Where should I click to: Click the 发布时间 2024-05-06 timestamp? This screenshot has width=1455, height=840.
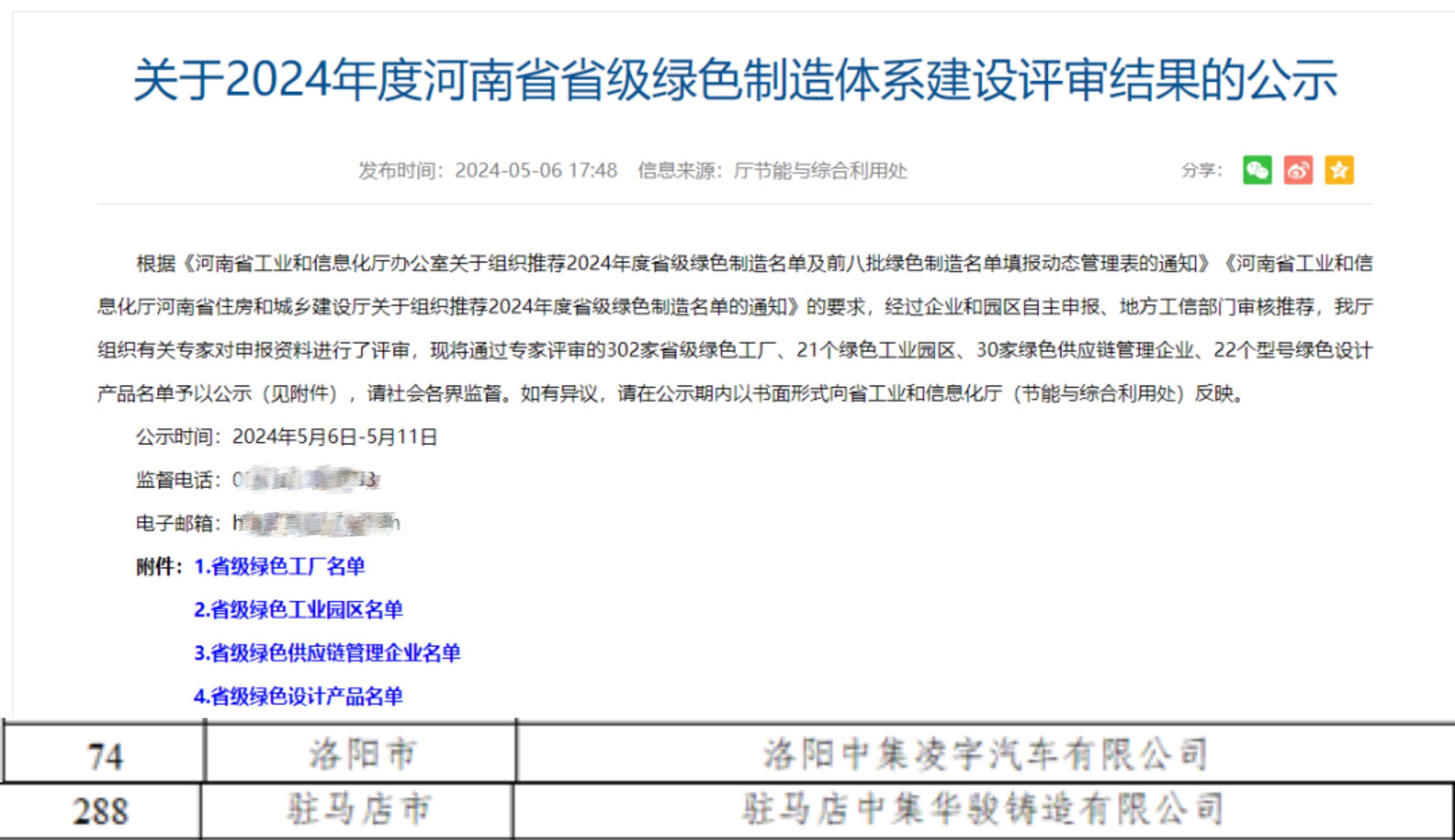coord(488,170)
